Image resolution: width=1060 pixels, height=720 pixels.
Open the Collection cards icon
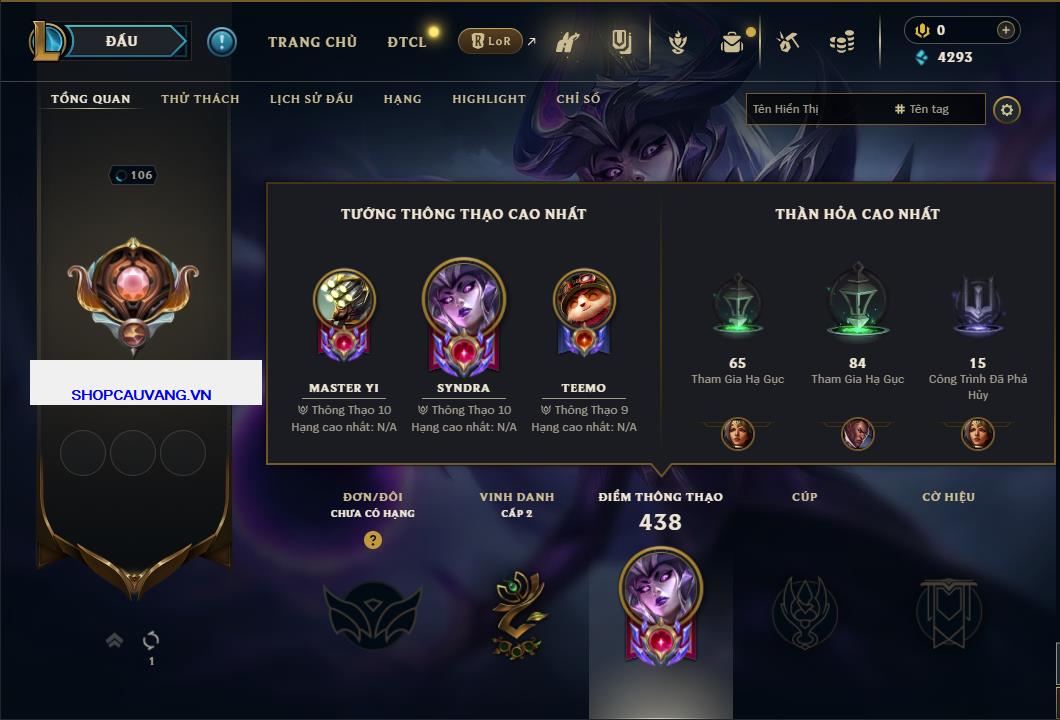(621, 42)
